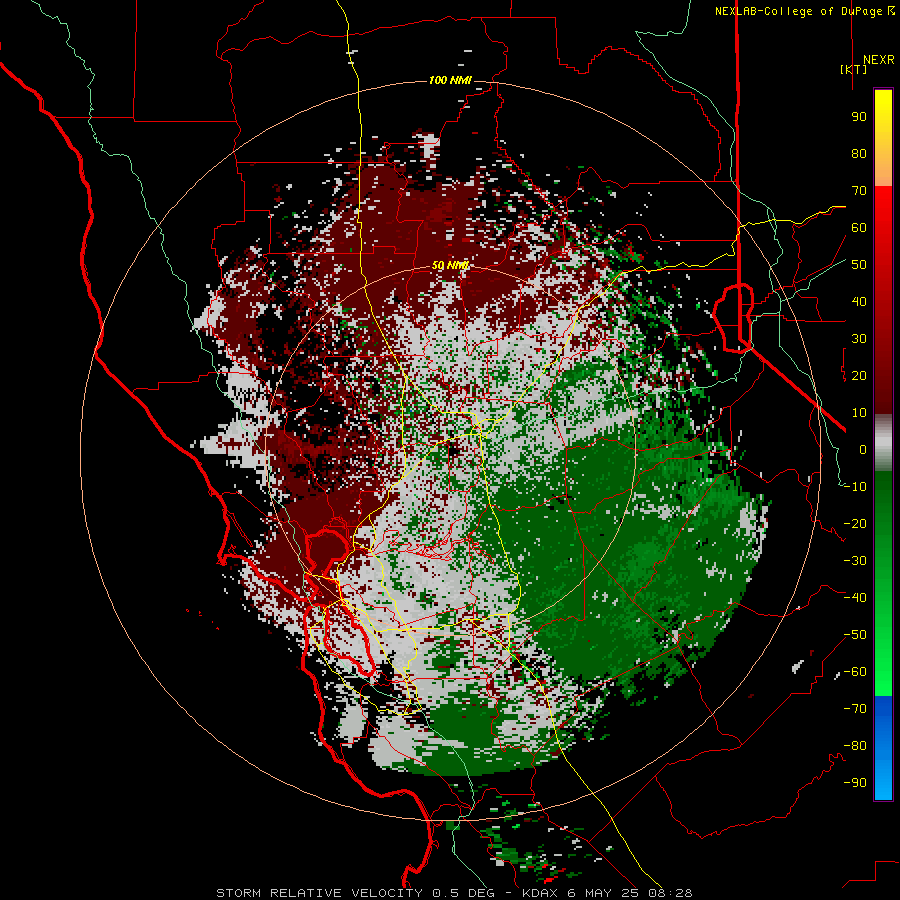900x900 pixels.
Task: Click the NEXLAB-College of DuPage credit text
Action: point(798,11)
